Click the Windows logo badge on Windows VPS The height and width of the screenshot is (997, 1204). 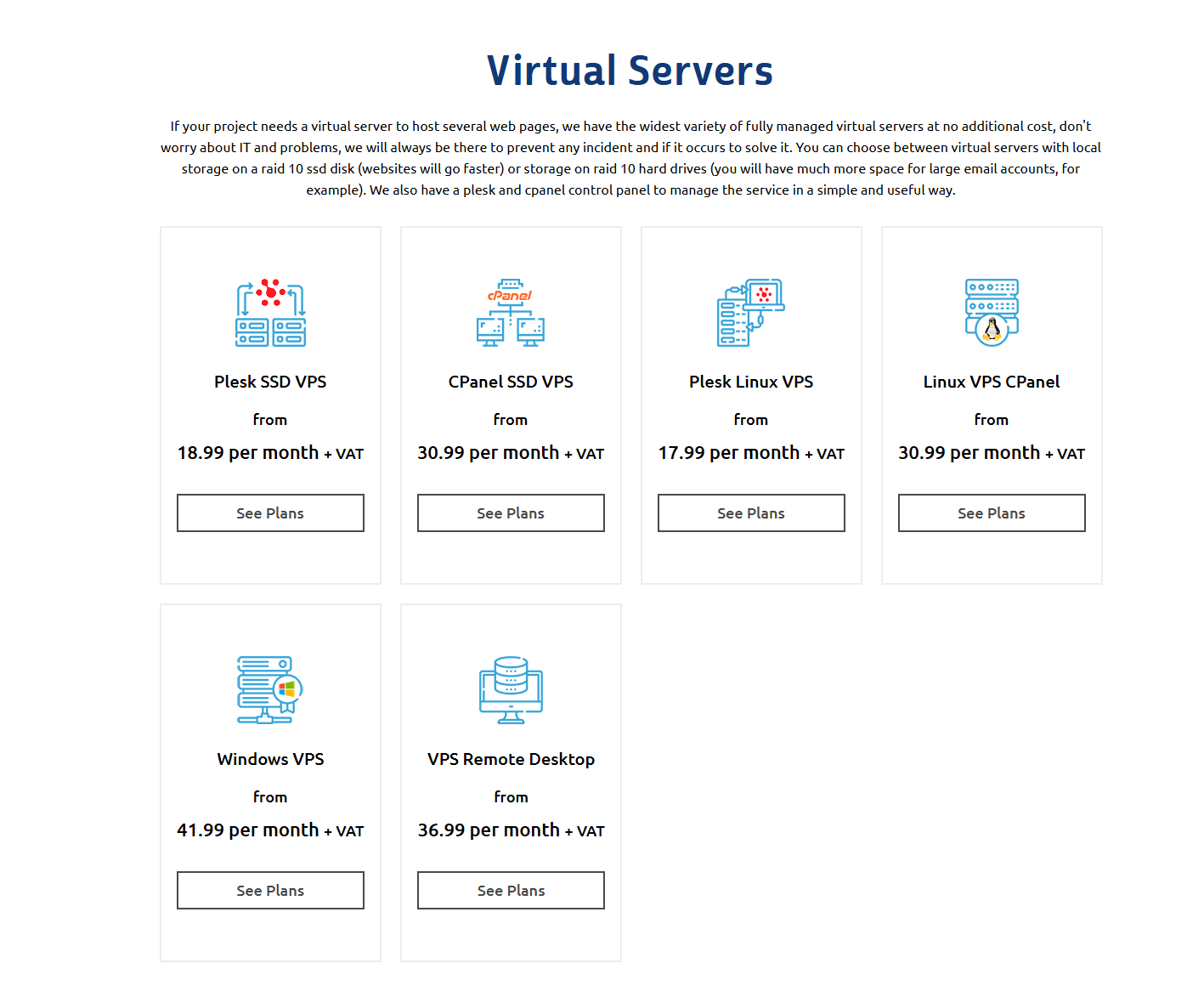click(x=286, y=690)
